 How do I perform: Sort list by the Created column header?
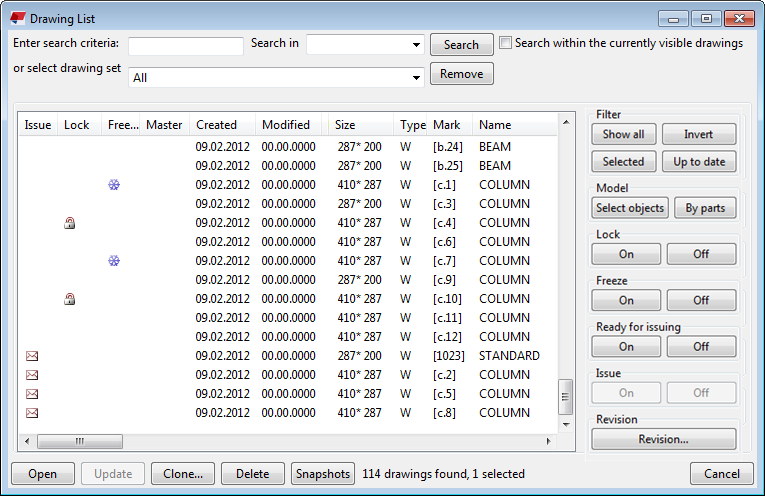click(217, 125)
